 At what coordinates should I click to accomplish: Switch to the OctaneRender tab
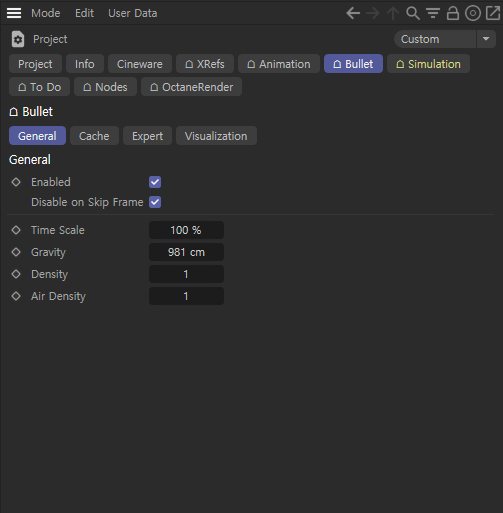[191, 87]
